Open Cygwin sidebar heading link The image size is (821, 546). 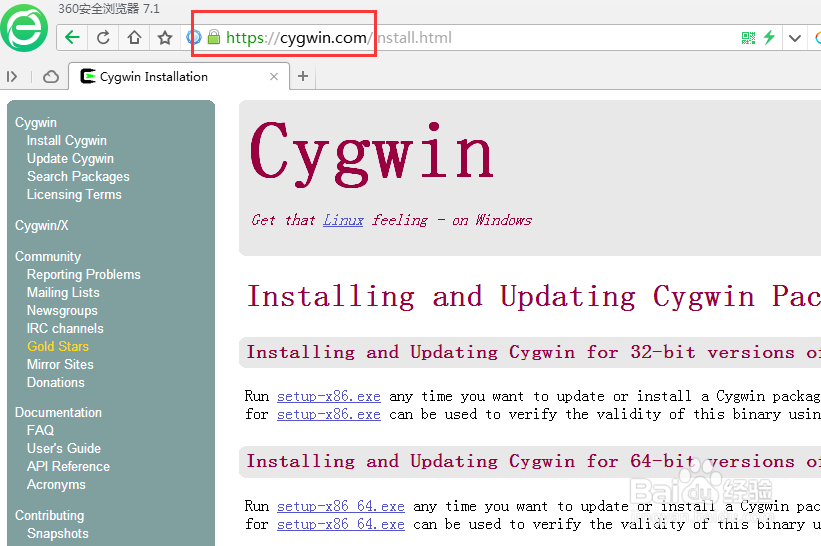point(36,122)
